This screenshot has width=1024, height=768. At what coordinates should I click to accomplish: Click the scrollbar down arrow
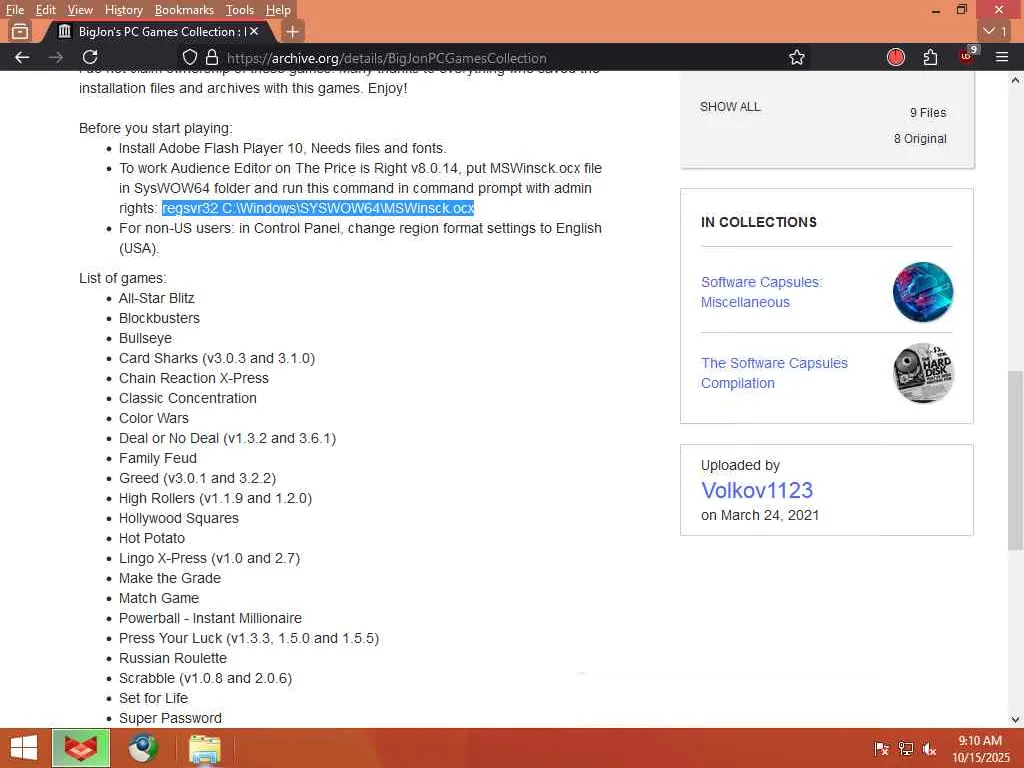tap(1015, 720)
